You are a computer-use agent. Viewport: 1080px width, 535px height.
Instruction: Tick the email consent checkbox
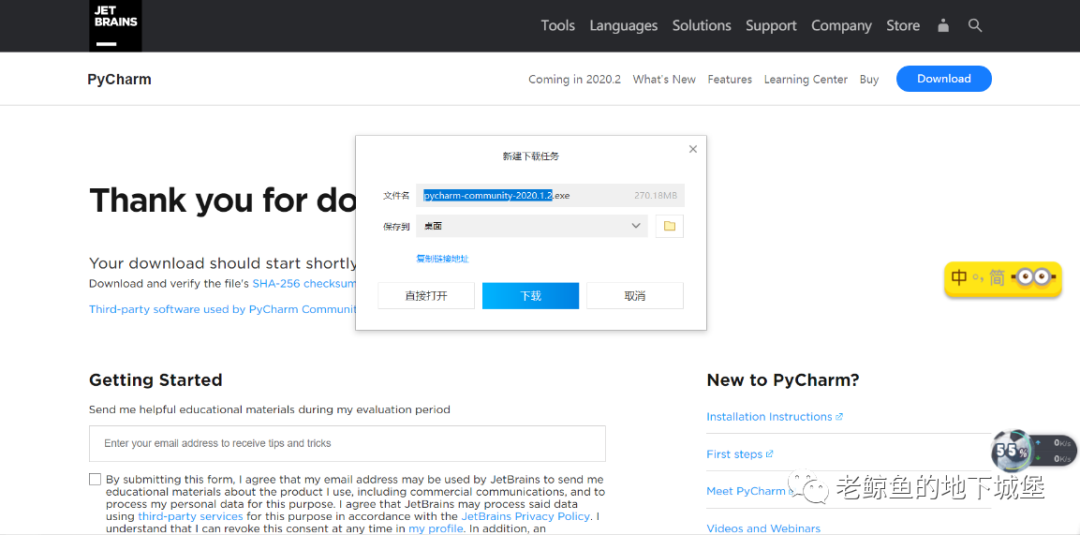pos(95,479)
